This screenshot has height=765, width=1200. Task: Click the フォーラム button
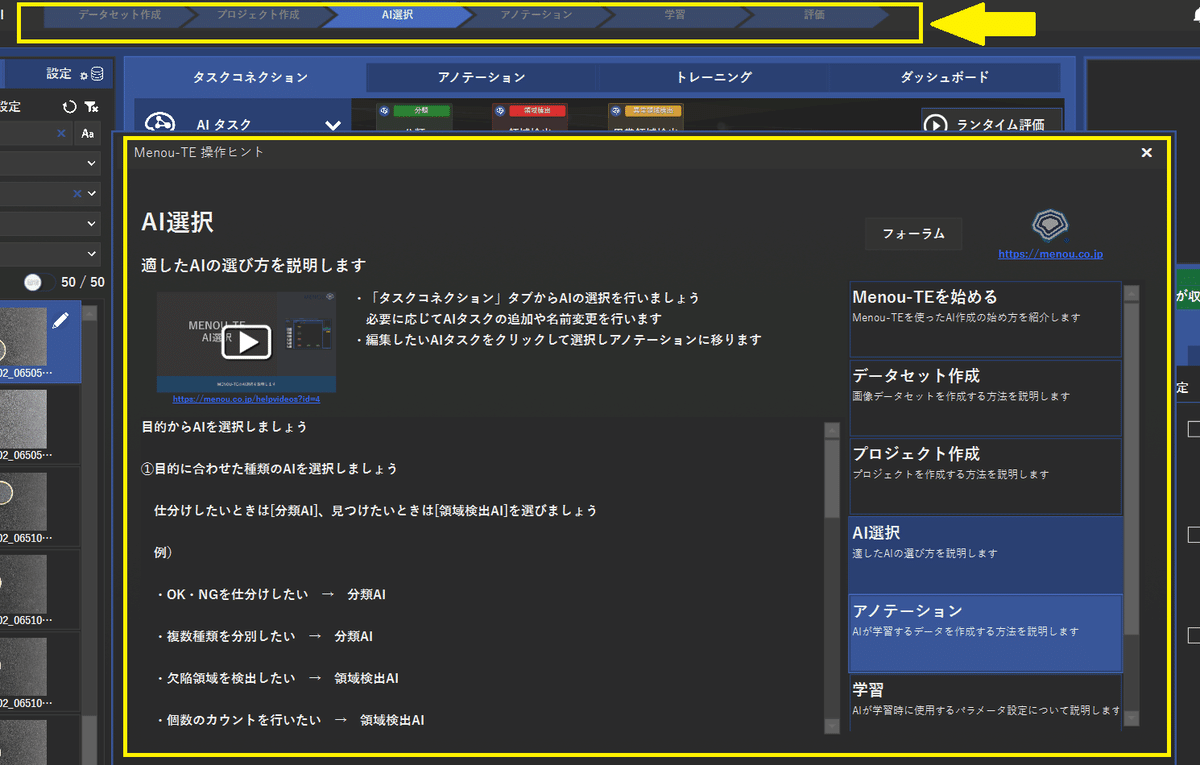[913, 234]
